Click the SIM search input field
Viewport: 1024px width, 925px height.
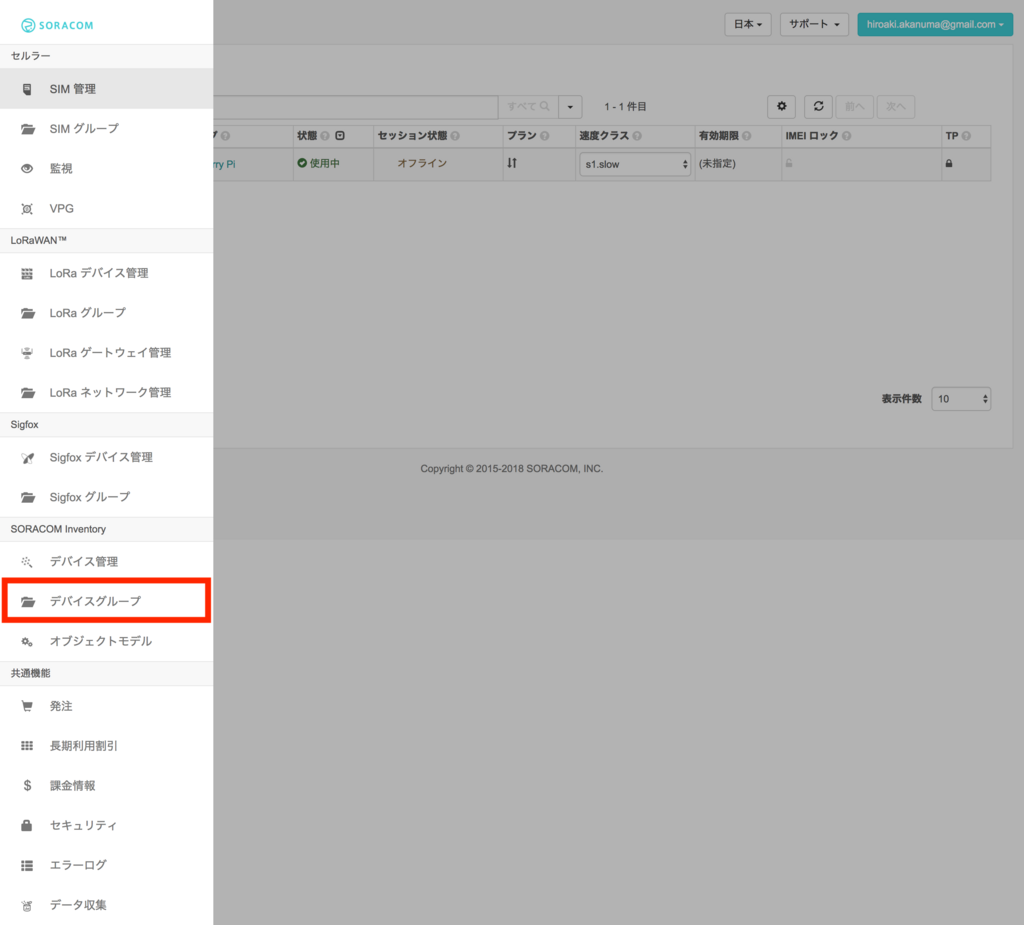click(355, 106)
